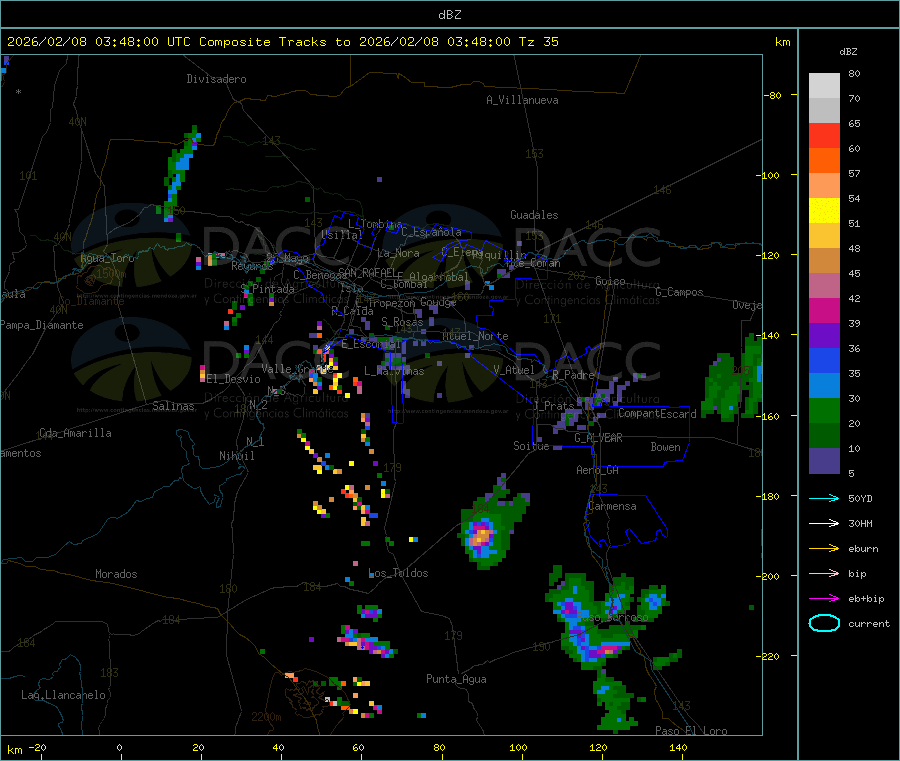Click the A_Villanueva place label
This screenshot has height=761, width=900.
pos(522,100)
